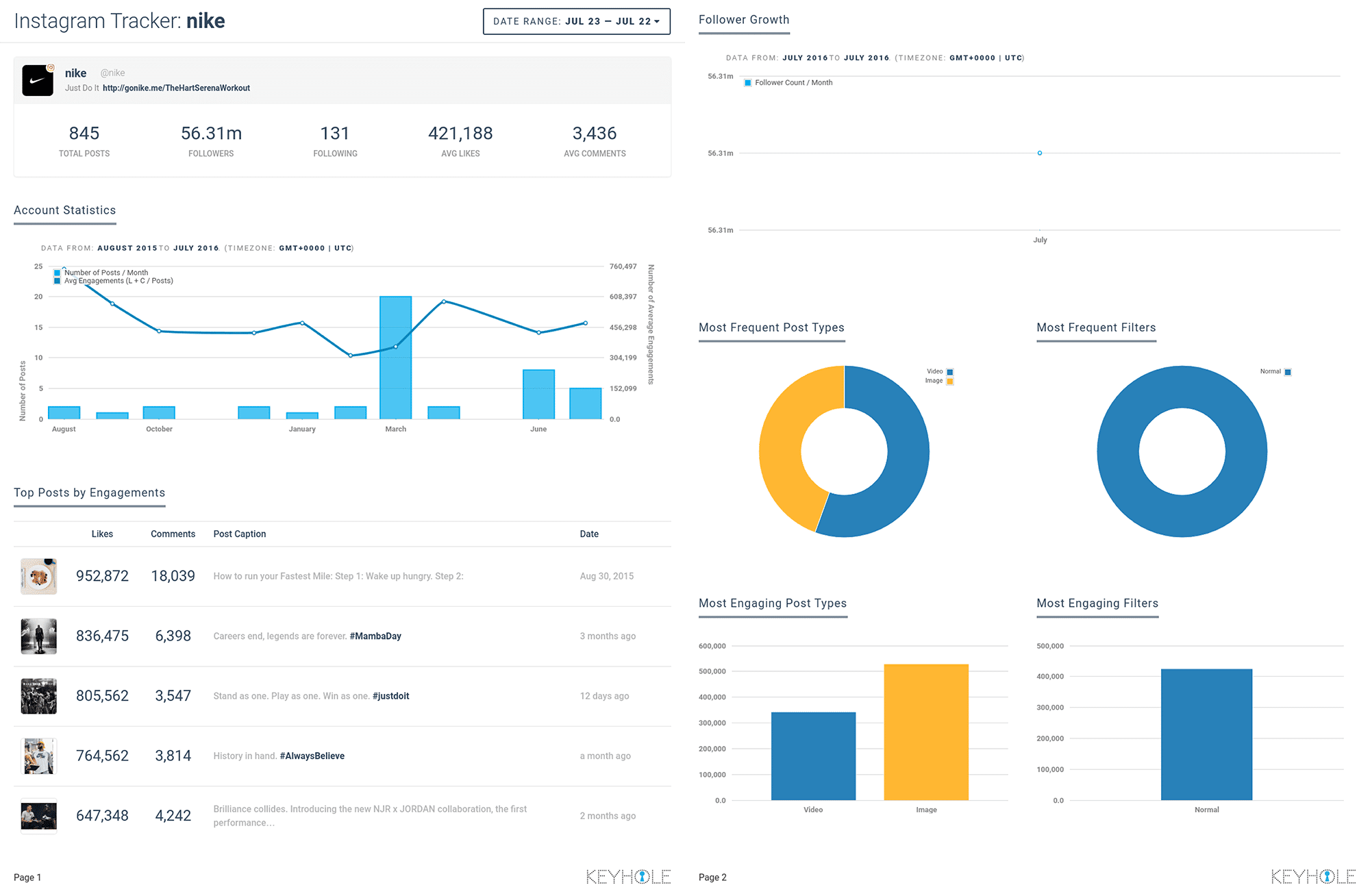Open the #justdoit post thumbnail
The height and width of the screenshot is (896, 1370).
pyautogui.click(x=38, y=696)
